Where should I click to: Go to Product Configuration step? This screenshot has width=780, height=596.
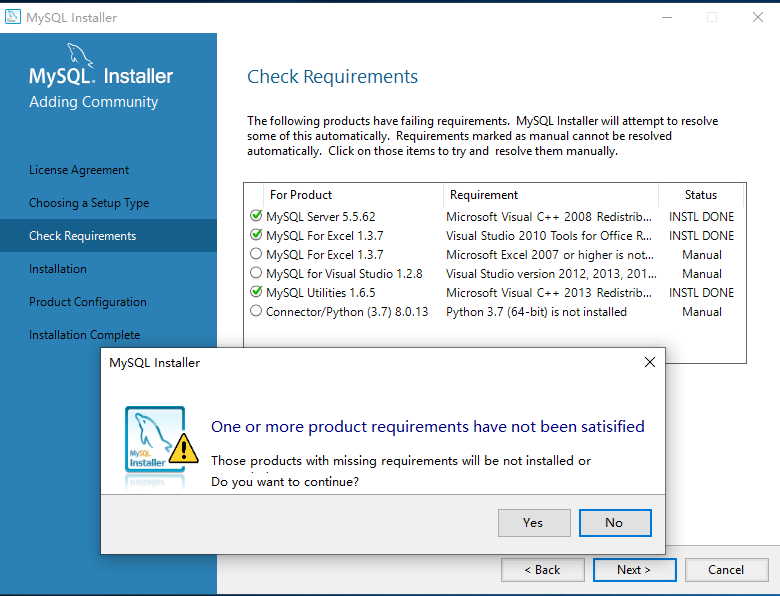[88, 302]
